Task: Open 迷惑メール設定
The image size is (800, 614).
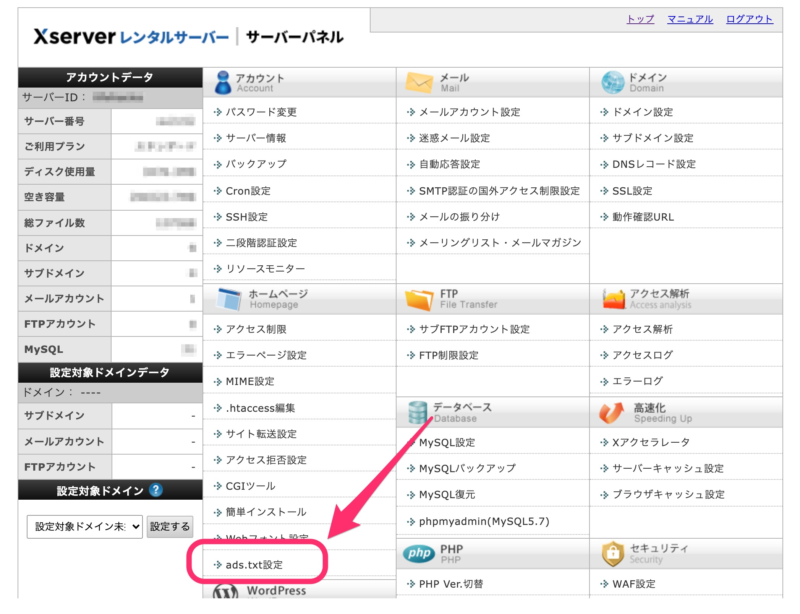Action: point(454,138)
